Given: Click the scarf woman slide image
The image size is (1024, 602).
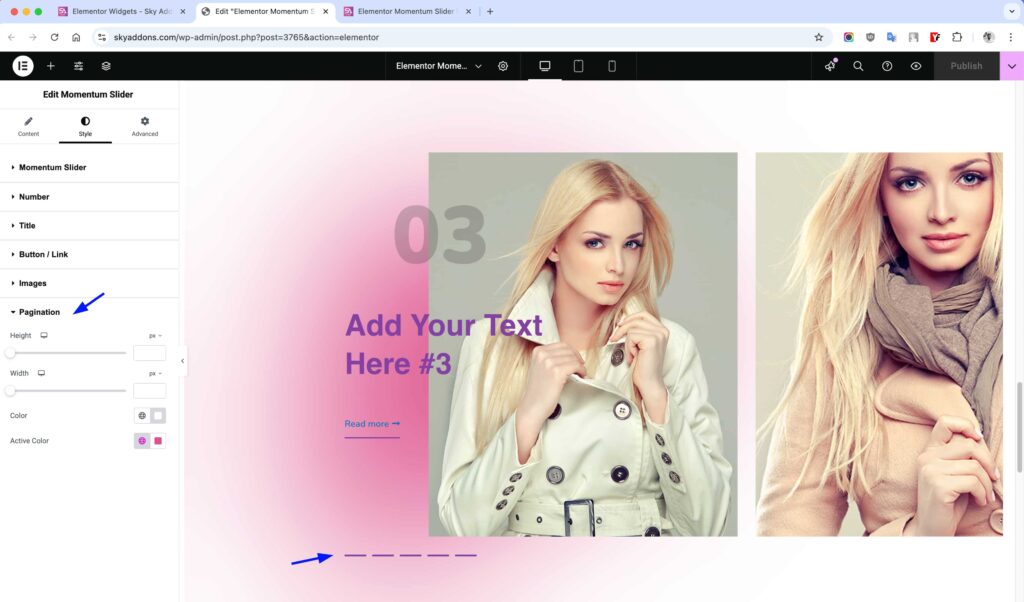Looking at the screenshot, I should [879, 344].
